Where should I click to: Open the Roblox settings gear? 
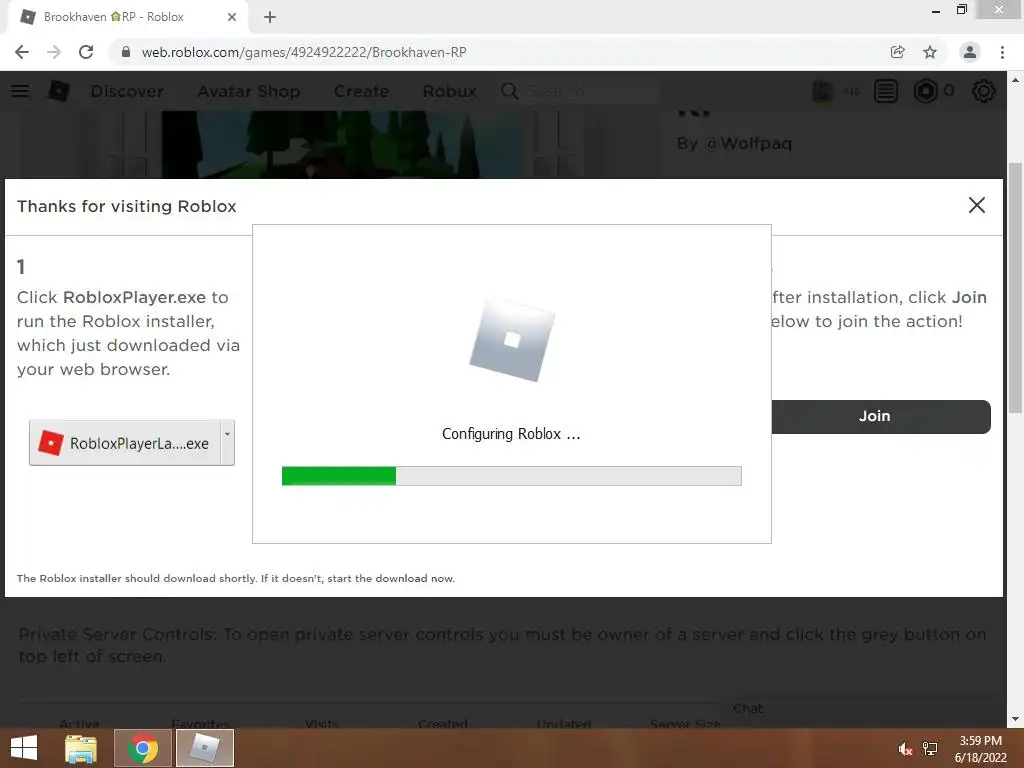(x=984, y=91)
